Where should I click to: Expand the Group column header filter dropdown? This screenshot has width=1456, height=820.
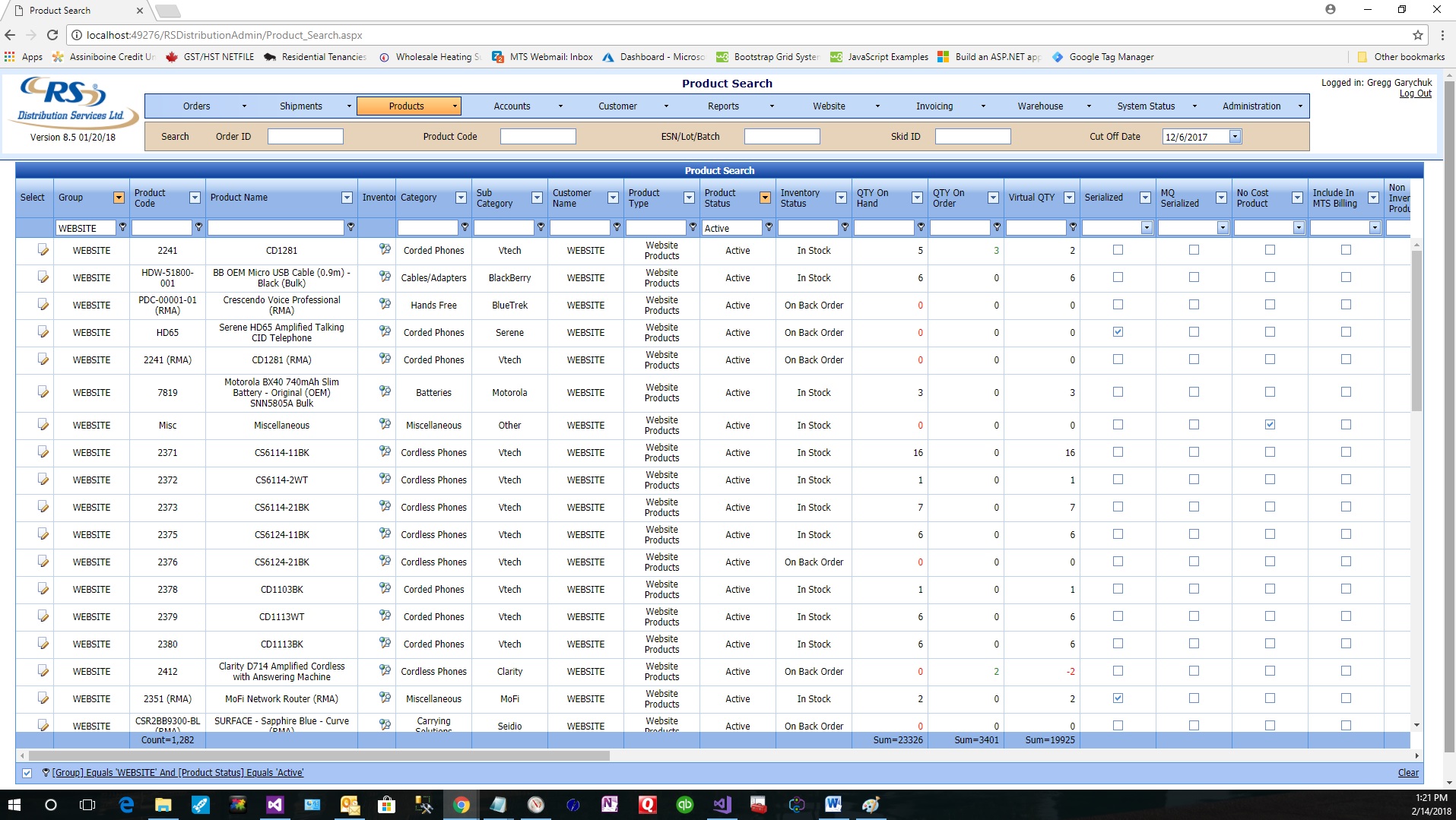pyautogui.click(x=119, y=198)
